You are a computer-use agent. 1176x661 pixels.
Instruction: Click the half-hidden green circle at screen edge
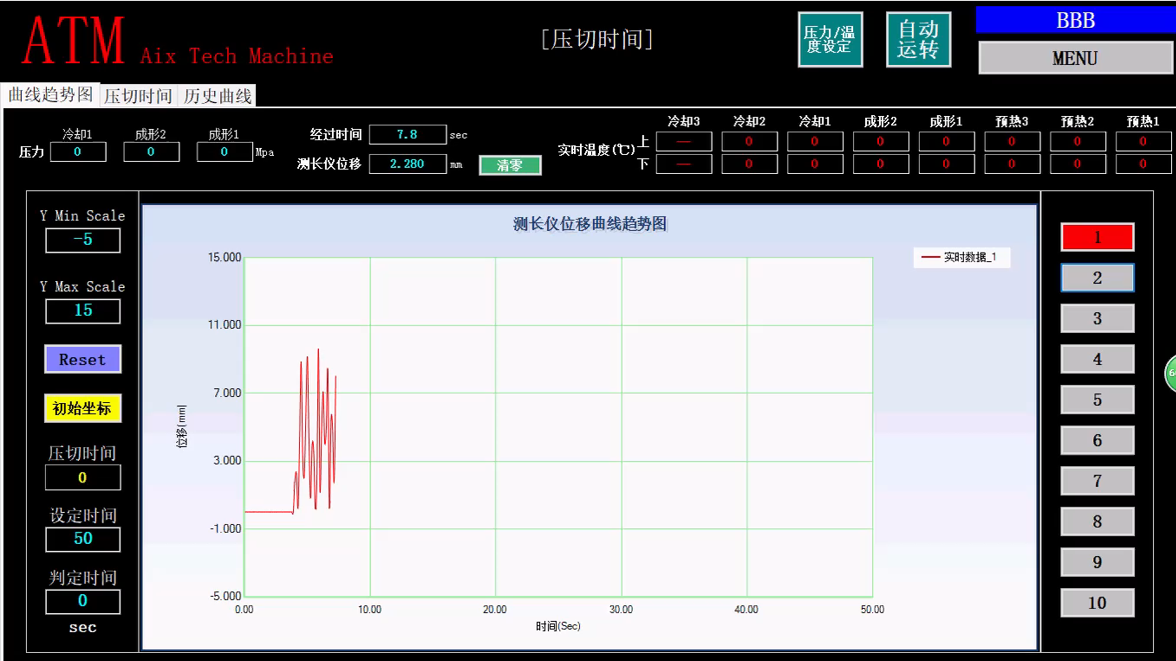(1171, 373)
